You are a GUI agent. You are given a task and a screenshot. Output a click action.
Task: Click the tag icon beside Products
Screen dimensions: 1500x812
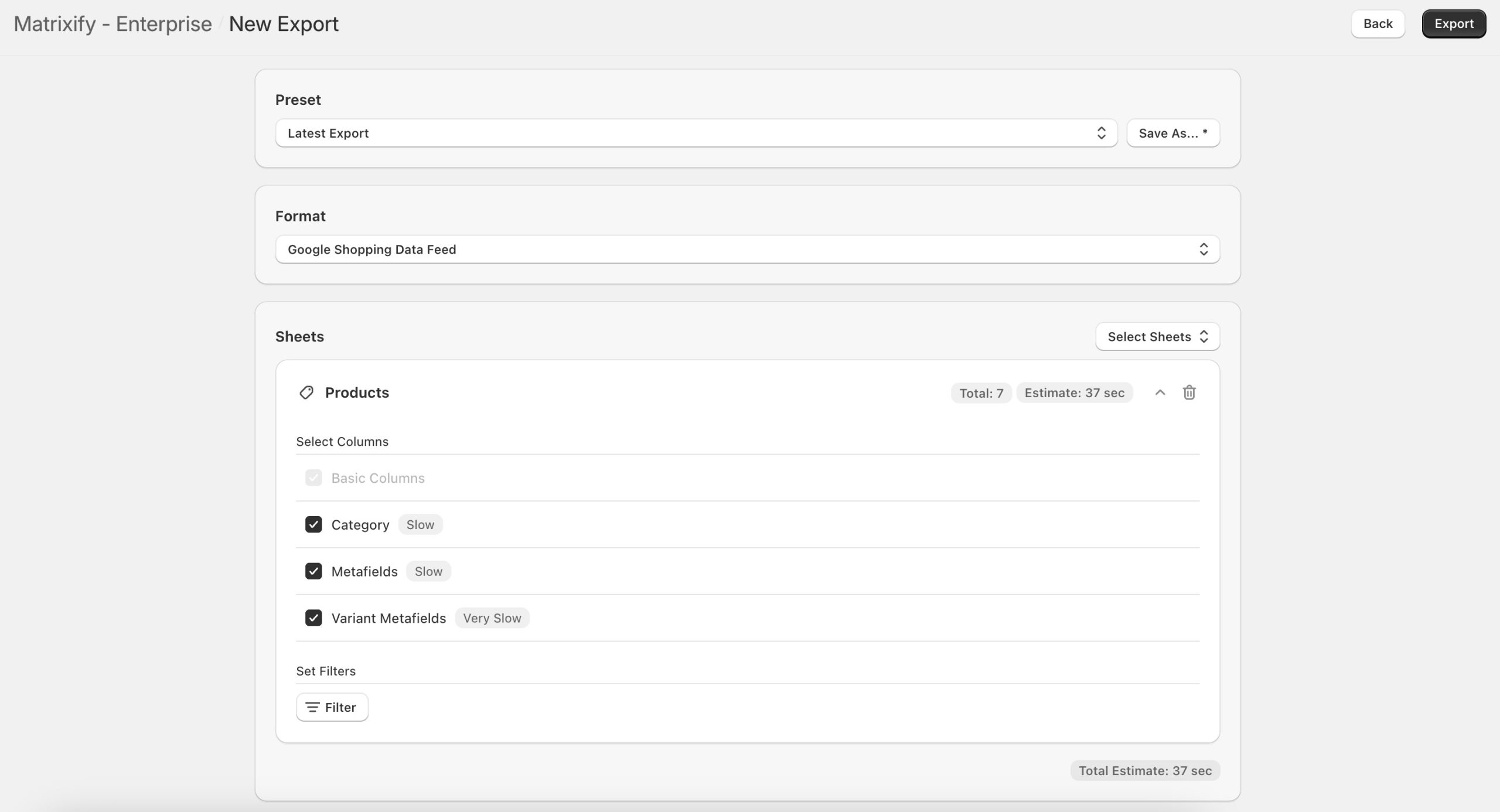coord(307,392)
